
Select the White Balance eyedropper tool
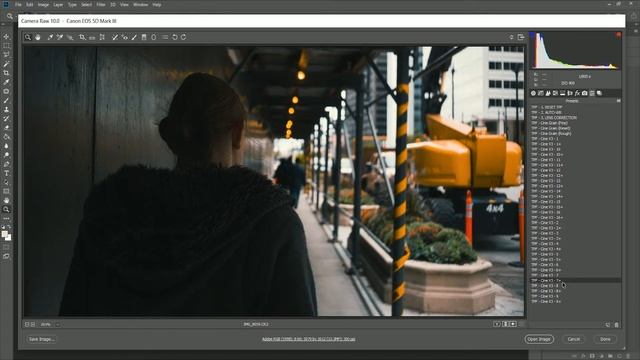(50, 37)
